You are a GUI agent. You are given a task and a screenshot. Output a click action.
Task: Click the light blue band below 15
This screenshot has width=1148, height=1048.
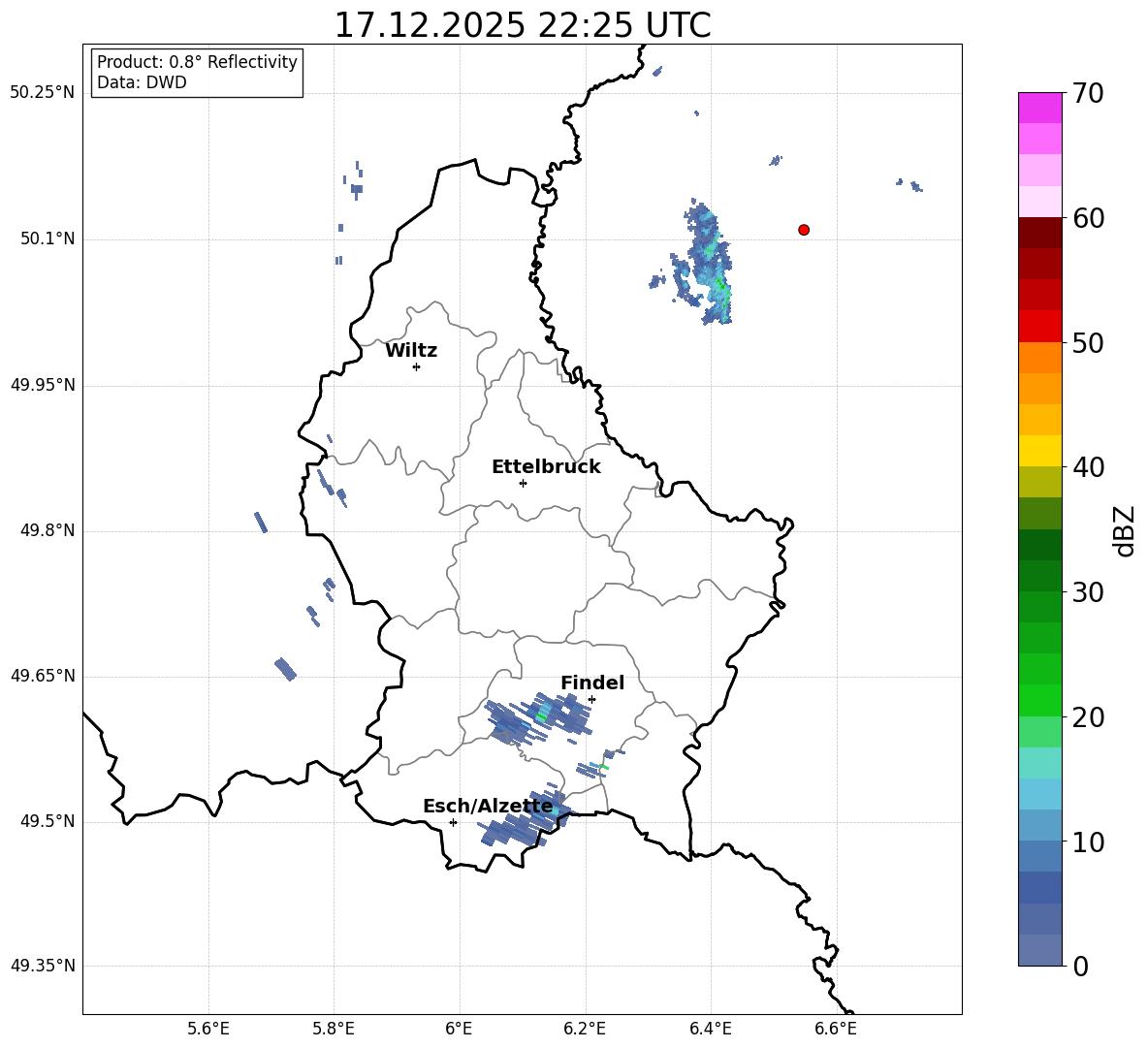[1040, 794]
